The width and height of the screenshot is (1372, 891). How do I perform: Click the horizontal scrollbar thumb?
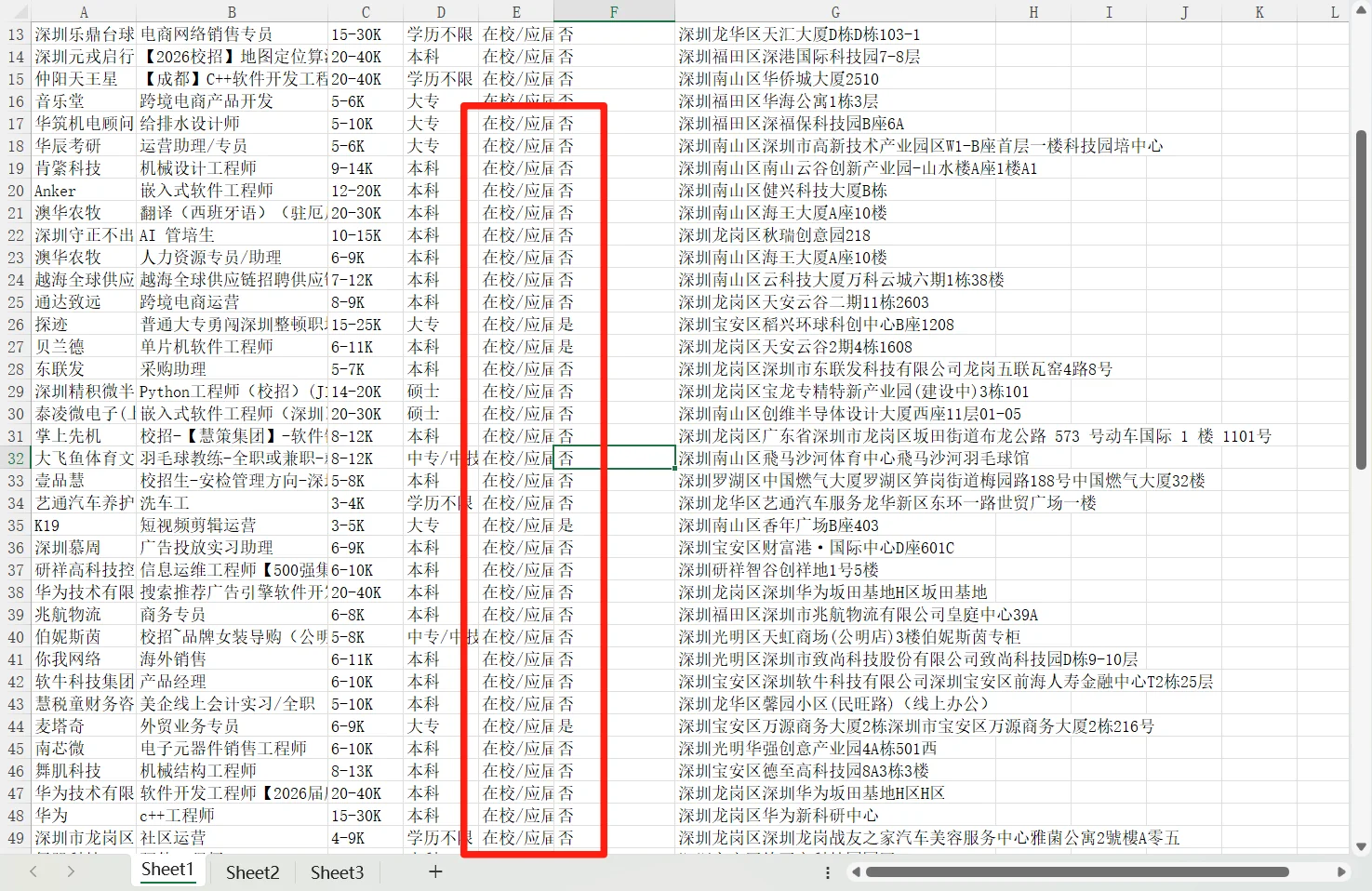(x=1077, y=872)
